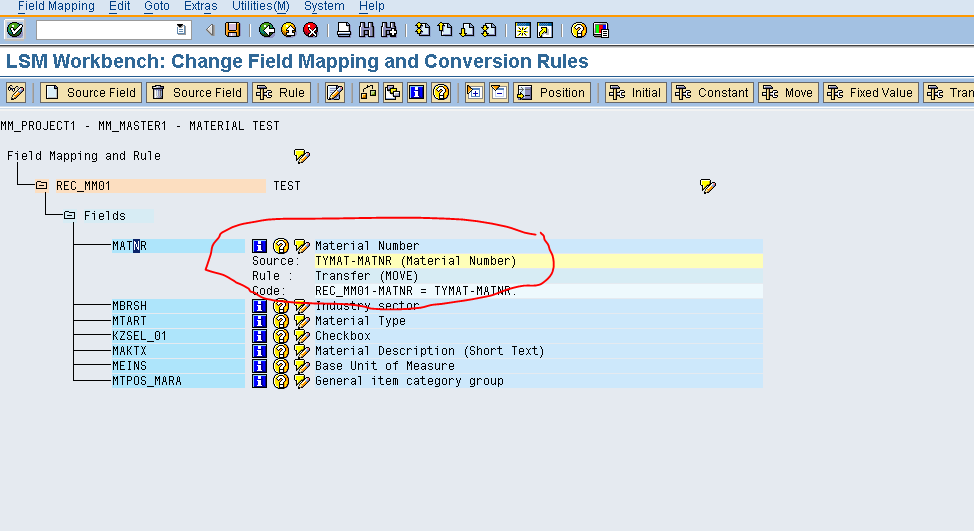Collapse the REC_MM01 folder node
The image size is (974, 531).
tap(42, 186)
